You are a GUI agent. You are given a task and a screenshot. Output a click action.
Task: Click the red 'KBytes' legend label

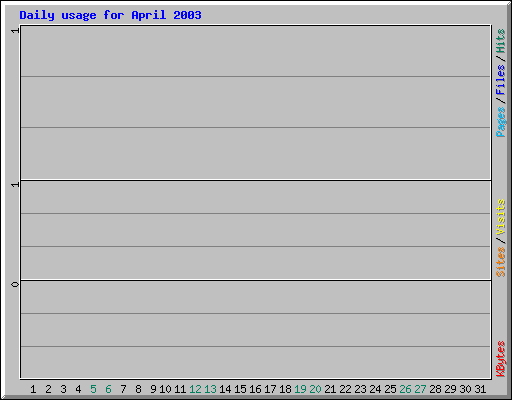(x=500, y=359)
